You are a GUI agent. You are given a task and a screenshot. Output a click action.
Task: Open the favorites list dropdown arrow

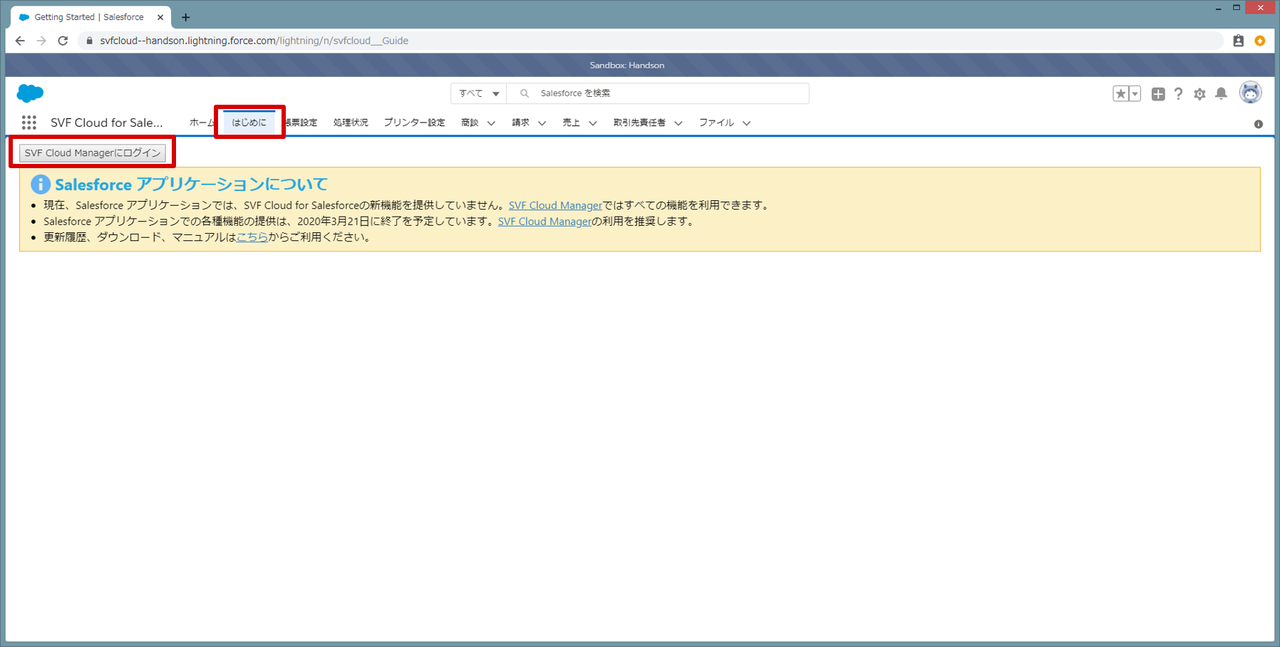pos(1136,93)
